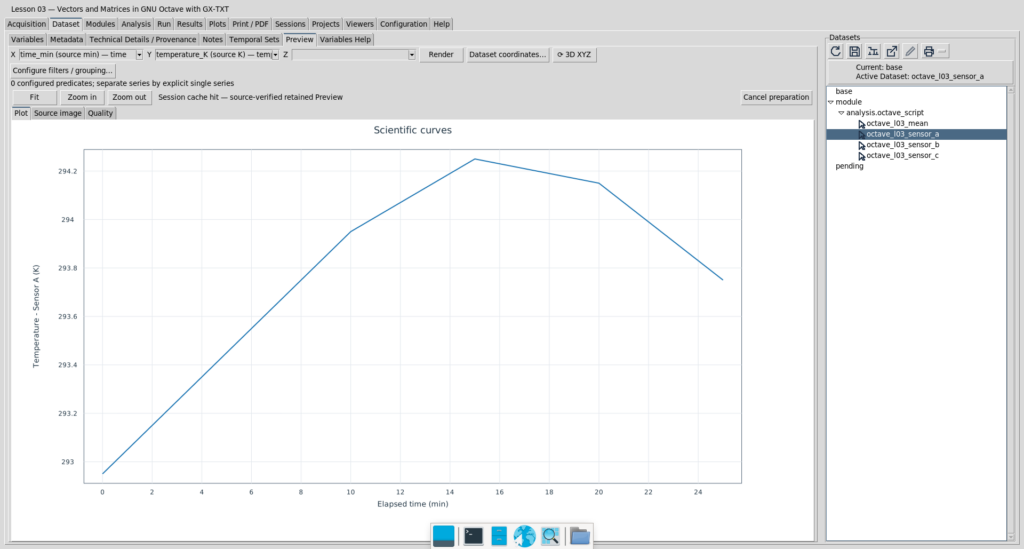Viewport: 1024px width, 549px height.
Task: Click the refresh datasets icon
Action: [835, 51]
